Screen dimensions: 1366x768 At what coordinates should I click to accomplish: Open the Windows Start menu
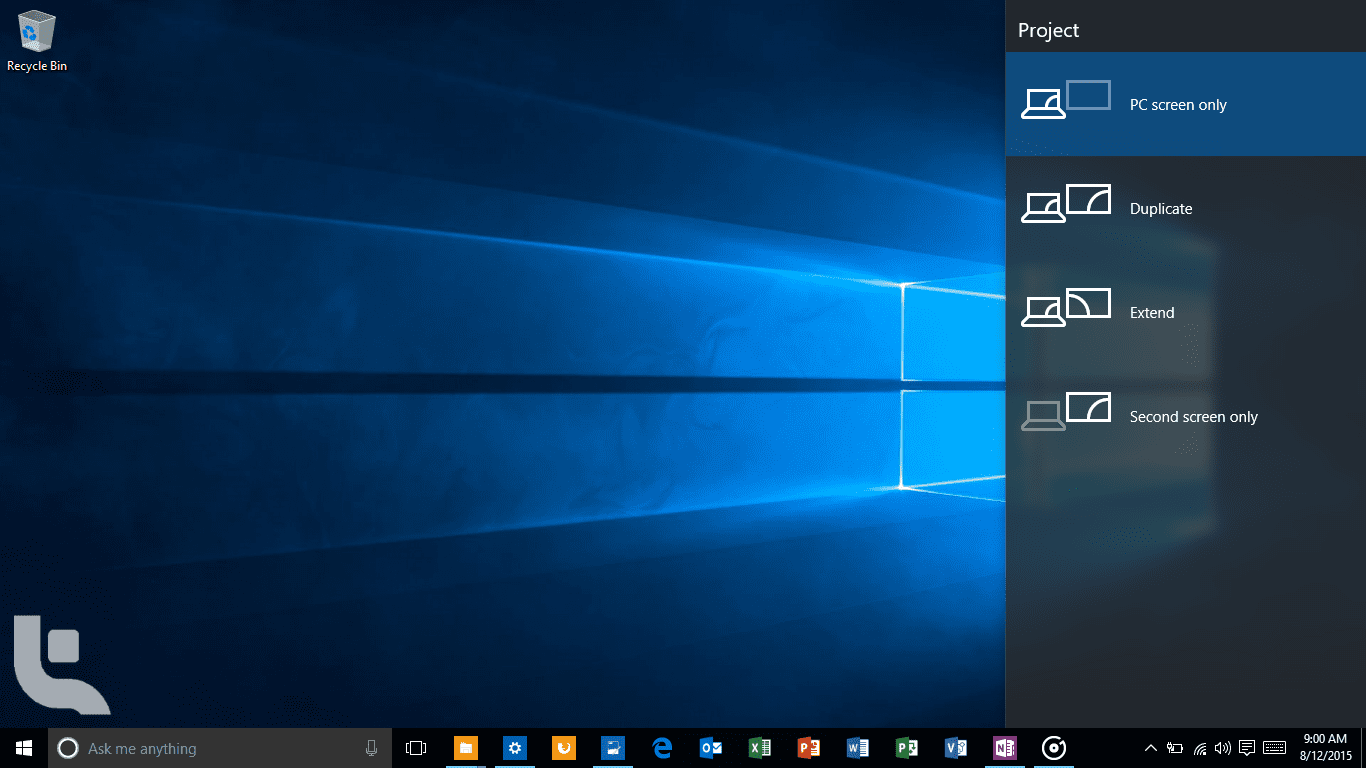[x=24, y=748]
